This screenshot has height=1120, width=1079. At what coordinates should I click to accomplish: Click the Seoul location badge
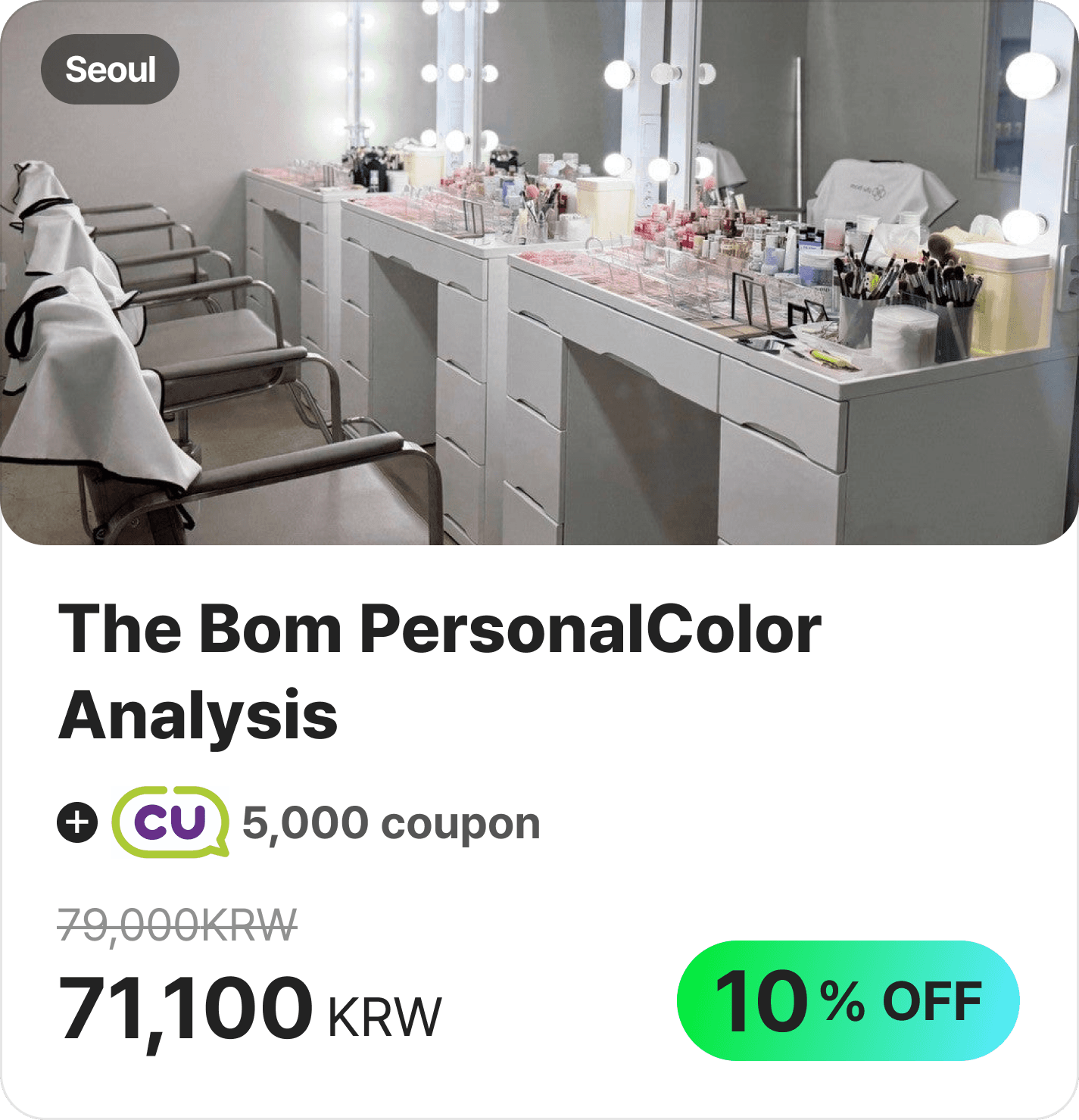point(110,69)
